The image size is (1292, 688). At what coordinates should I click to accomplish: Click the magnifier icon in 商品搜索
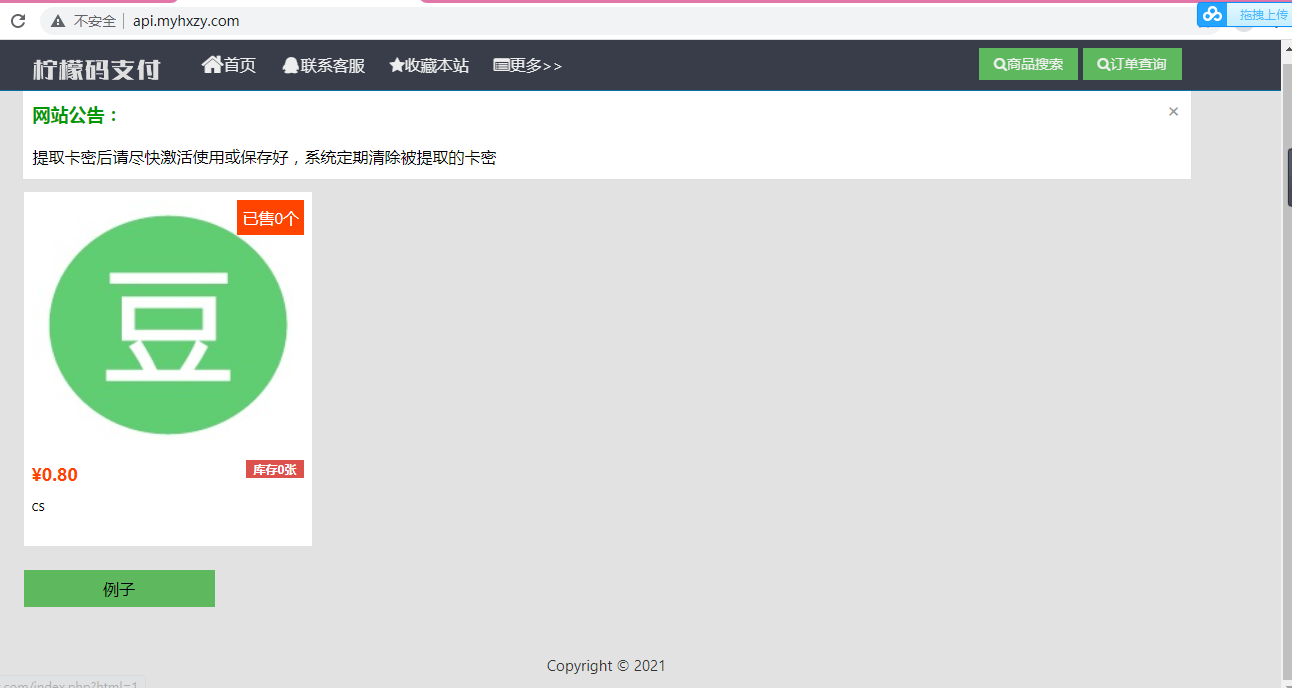(1000, 65)
